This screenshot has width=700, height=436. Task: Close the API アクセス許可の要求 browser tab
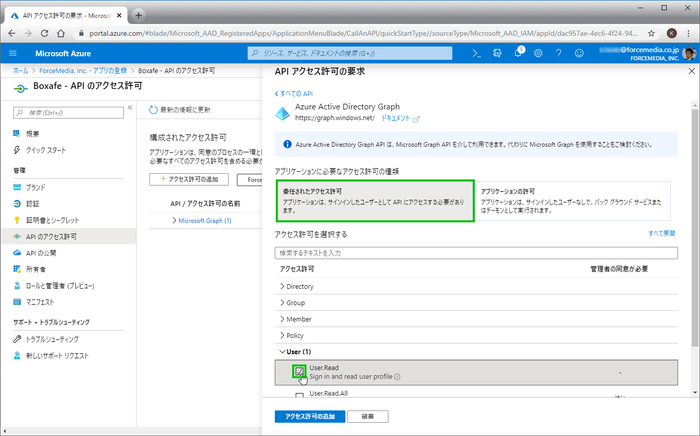pos(119,15)
